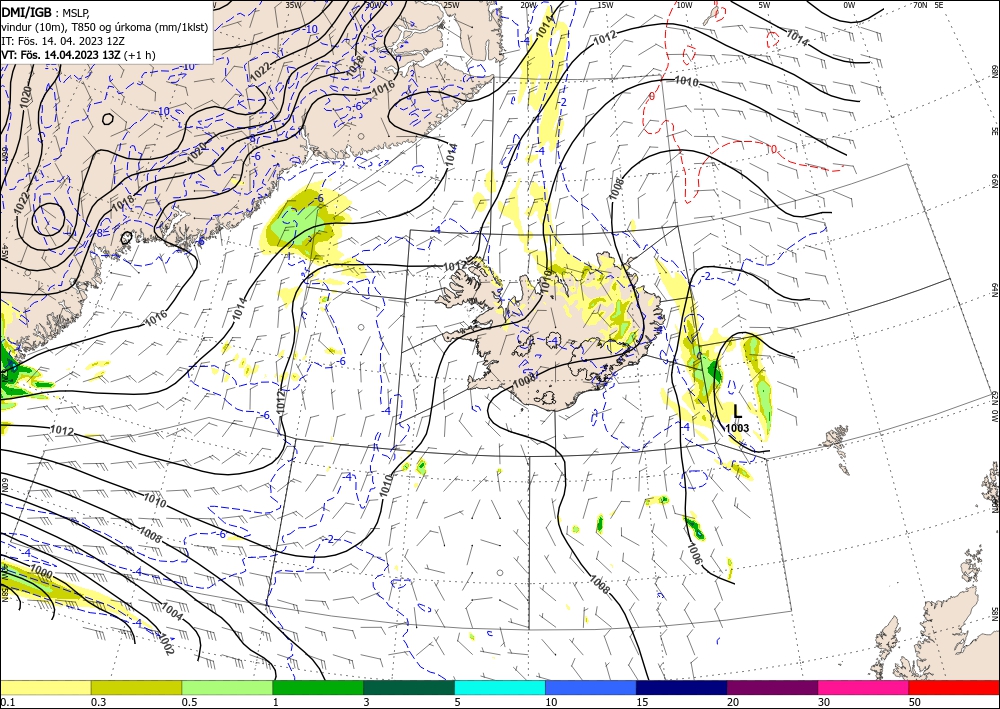The image size is (1000, 709).
Task: Click the '25W' longitude label
Action: pyautogui.click(x=451, y=5)
